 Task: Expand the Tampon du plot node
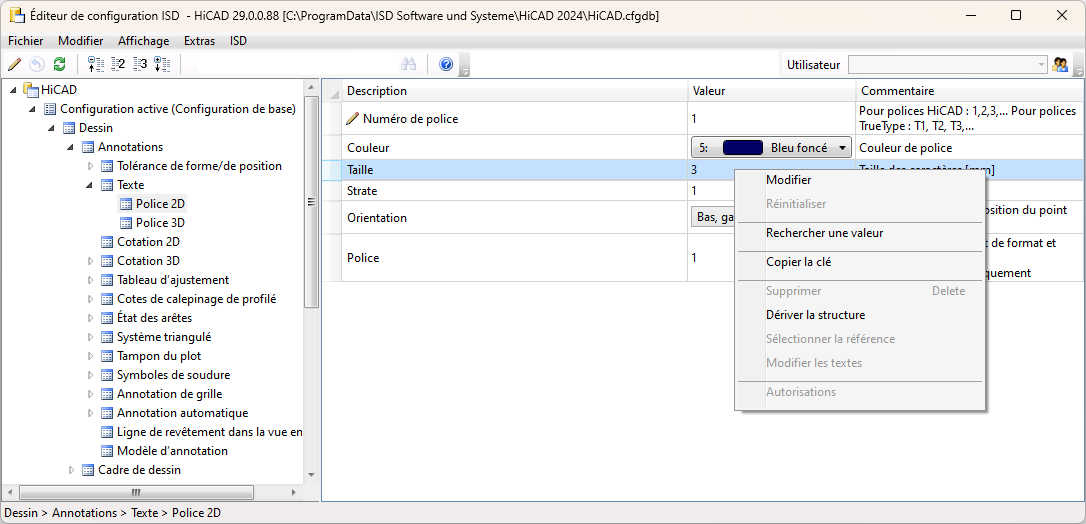click(89, 356)
